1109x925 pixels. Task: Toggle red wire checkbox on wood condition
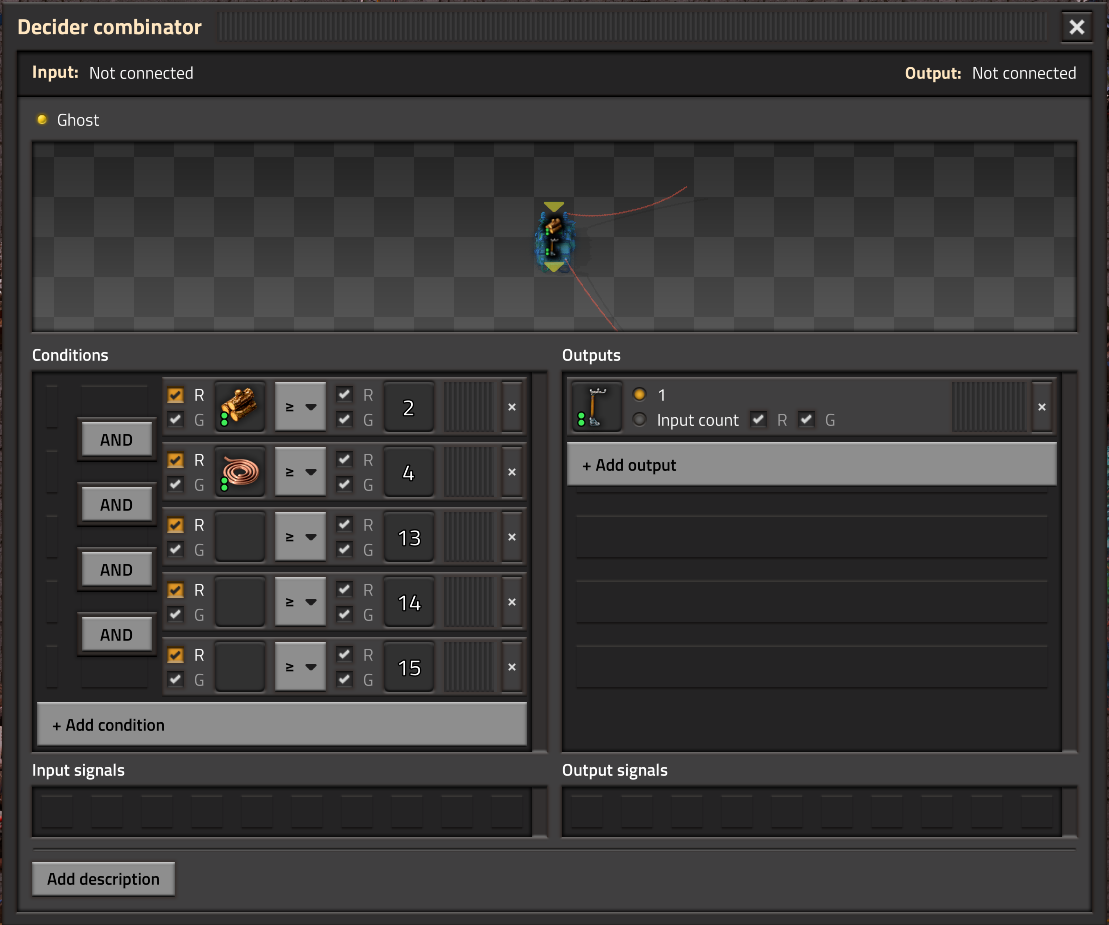click(x=176, y=395)
